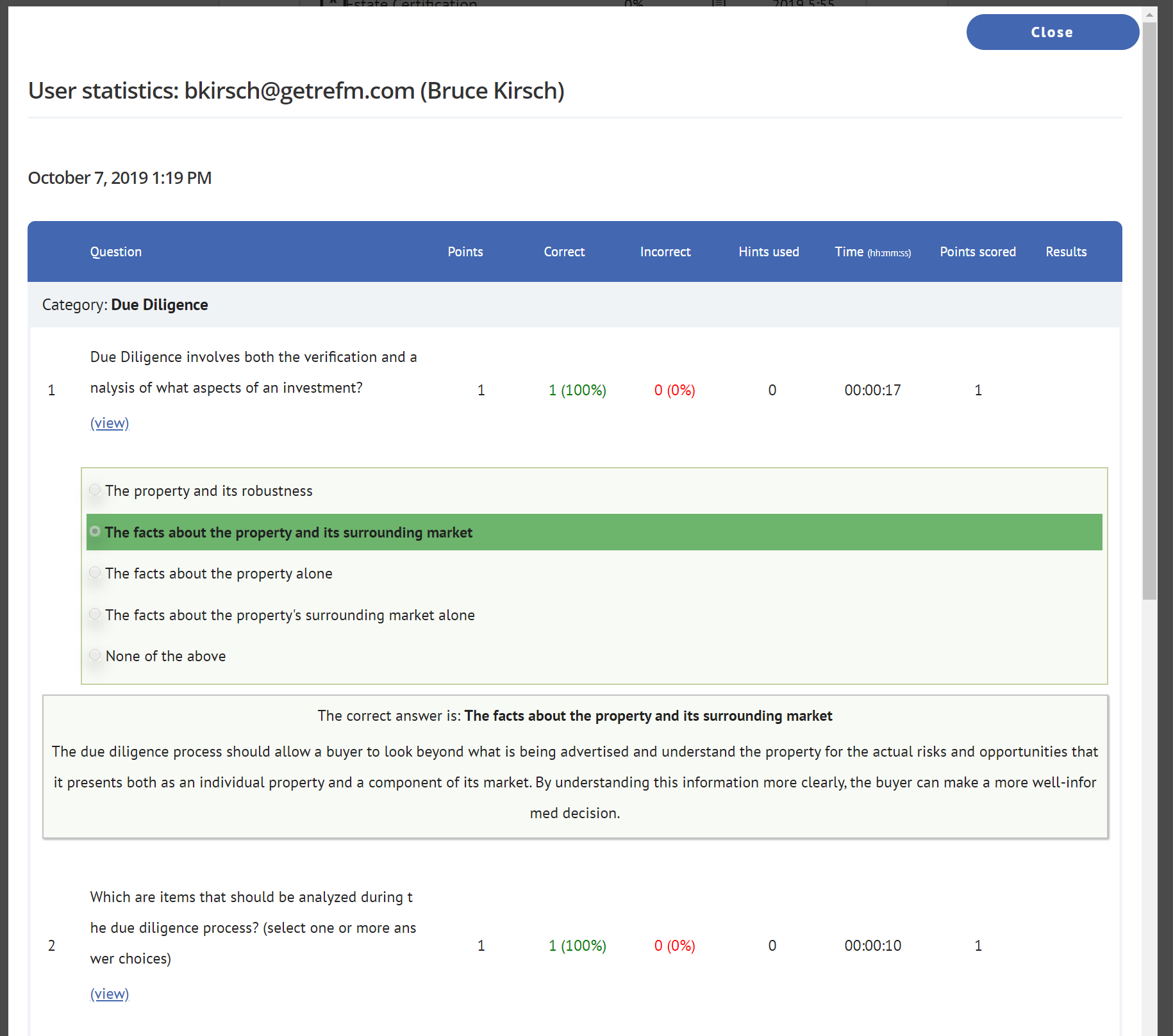Open the view link under question 2
The image size is (1173, 1036).
tap(110, 994)
